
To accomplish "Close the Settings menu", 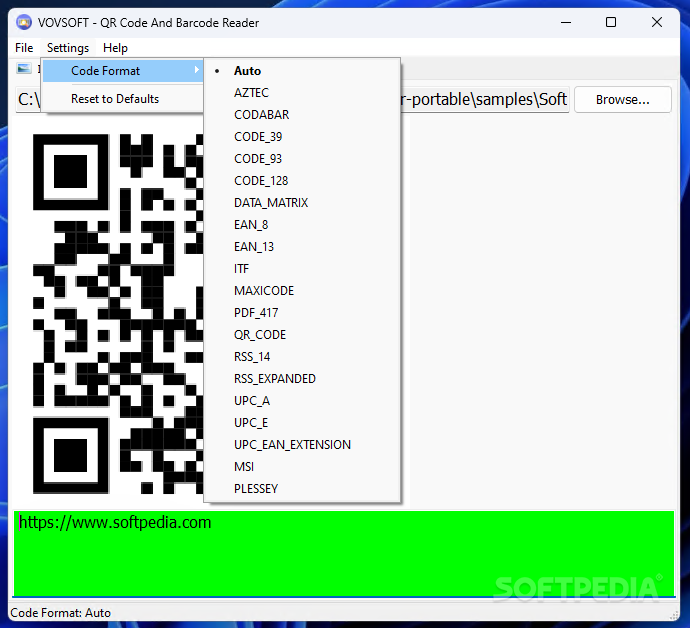I will (x=68, y=48).
